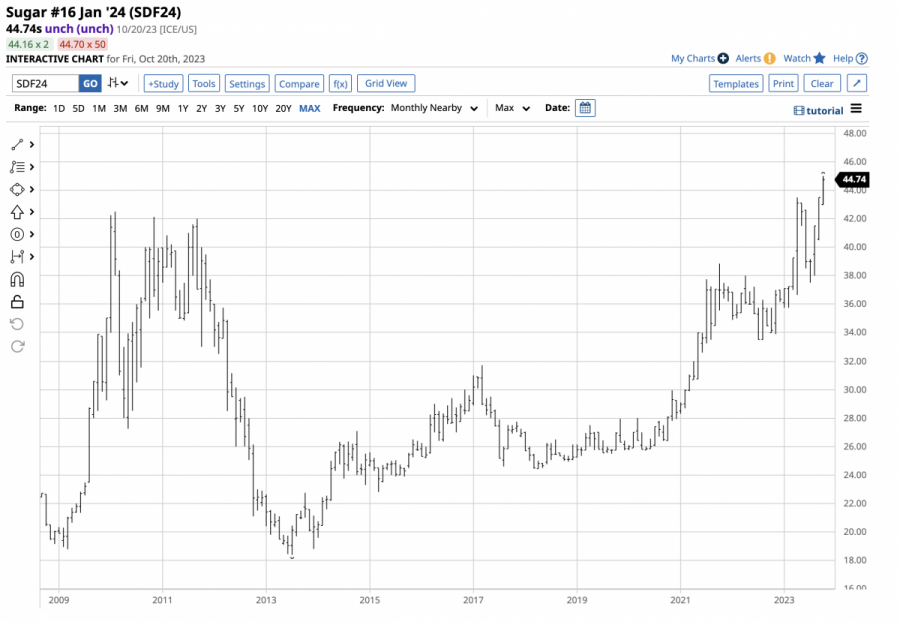This screenshot has width=900, height=622.
Task: Undo the last chart action
Action: click(17, 324)
